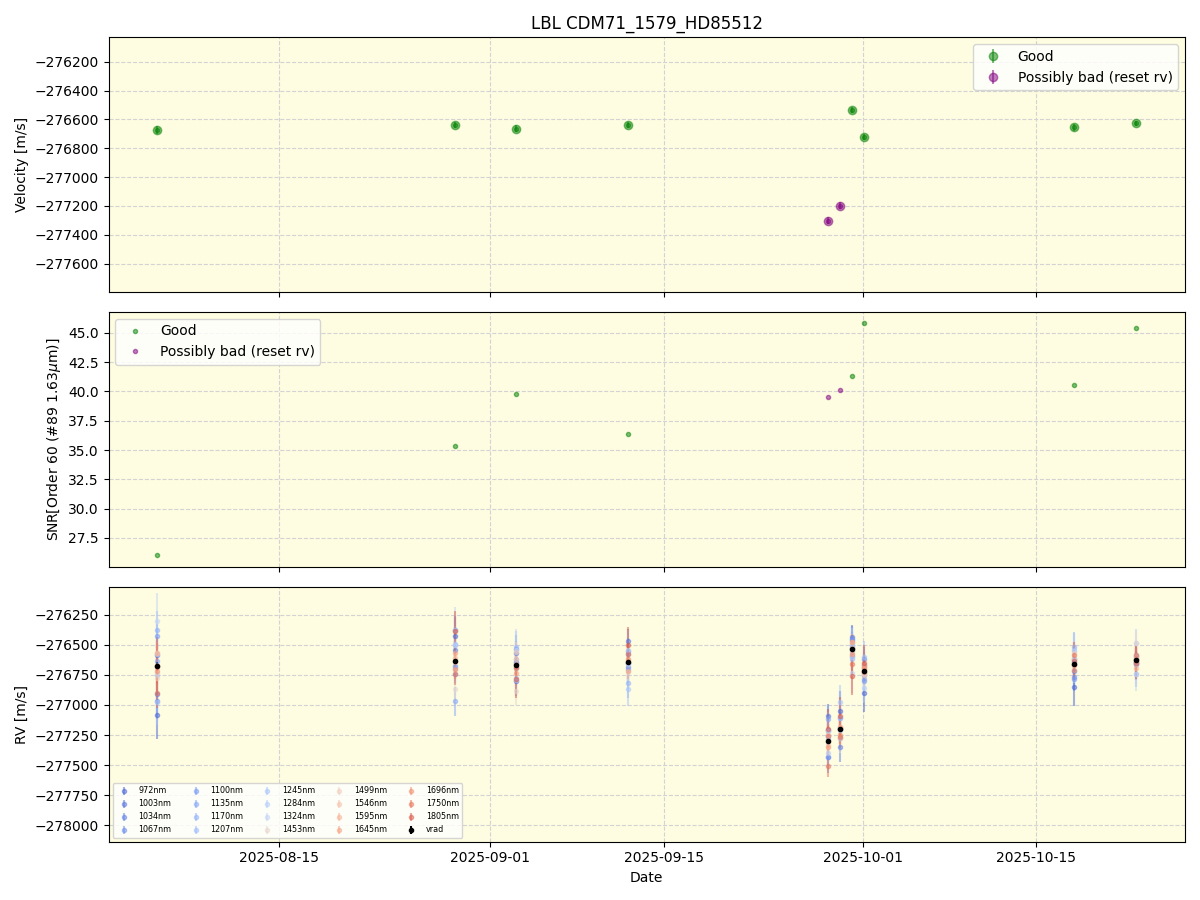Click the 1034nm legend marker

(x=124, y=817)
